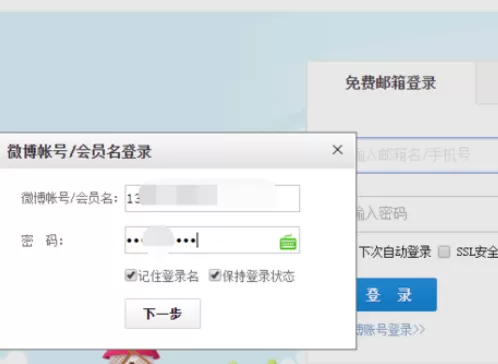Switch to the 免费邮箱登录 tab
This screenshot has width=498, height=364.
pyautogui.click(x=391, y=83)
